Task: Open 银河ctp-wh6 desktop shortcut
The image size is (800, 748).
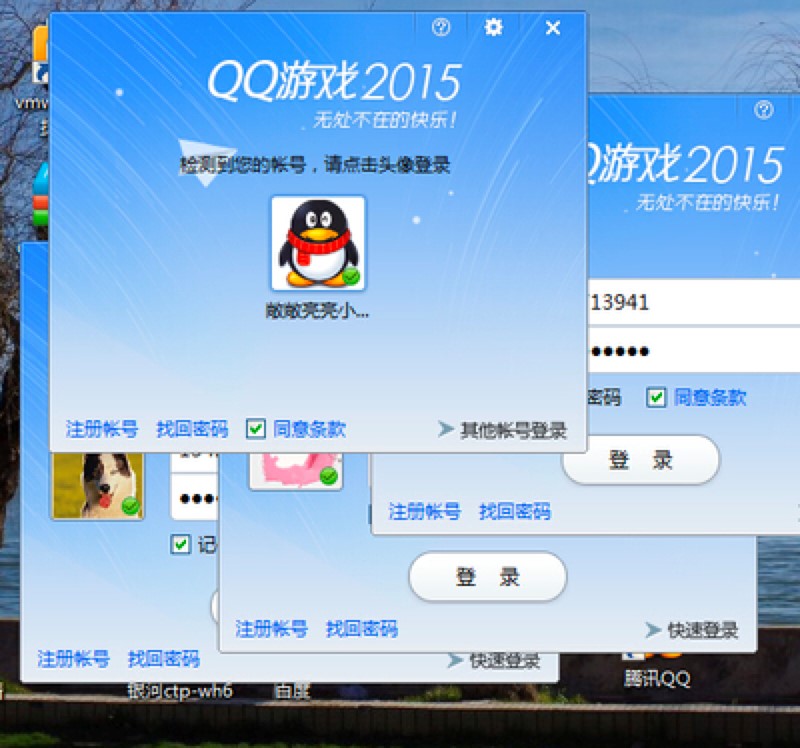Action: 180,691
